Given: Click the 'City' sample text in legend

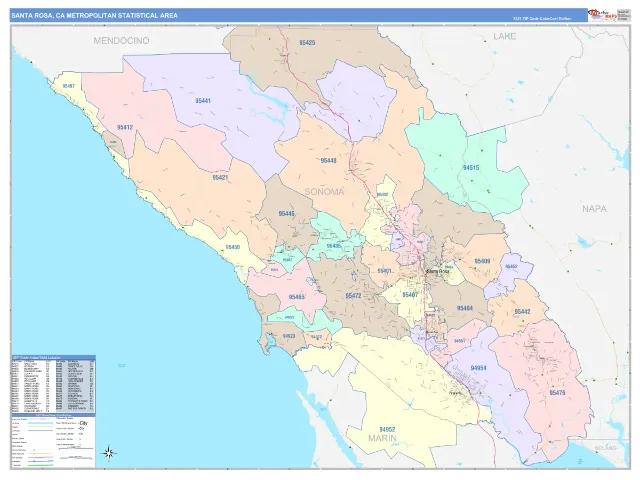Looking at the screenshot, I should (84, 423).
